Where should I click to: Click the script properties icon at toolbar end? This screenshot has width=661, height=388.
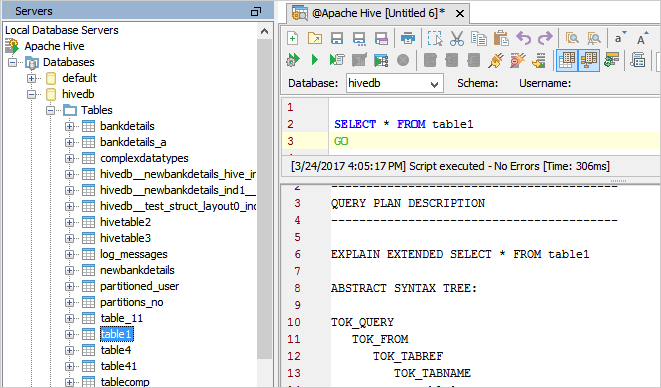click(638, 60)
